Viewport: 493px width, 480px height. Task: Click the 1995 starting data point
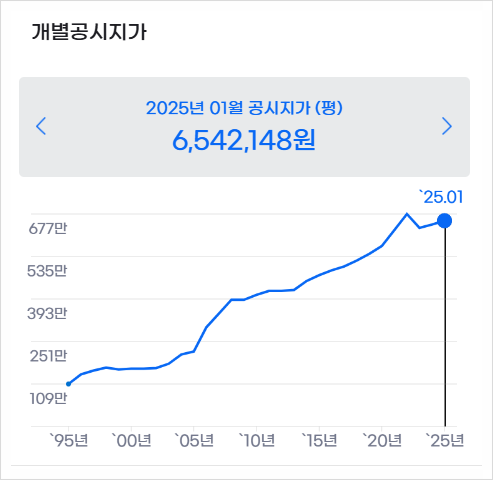[68, 384]
